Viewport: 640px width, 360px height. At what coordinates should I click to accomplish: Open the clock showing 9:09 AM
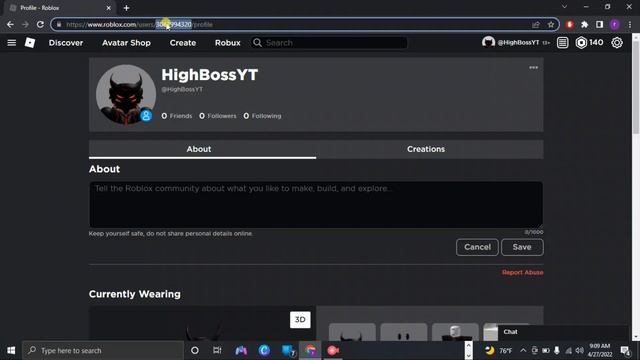tap(600, 350)
